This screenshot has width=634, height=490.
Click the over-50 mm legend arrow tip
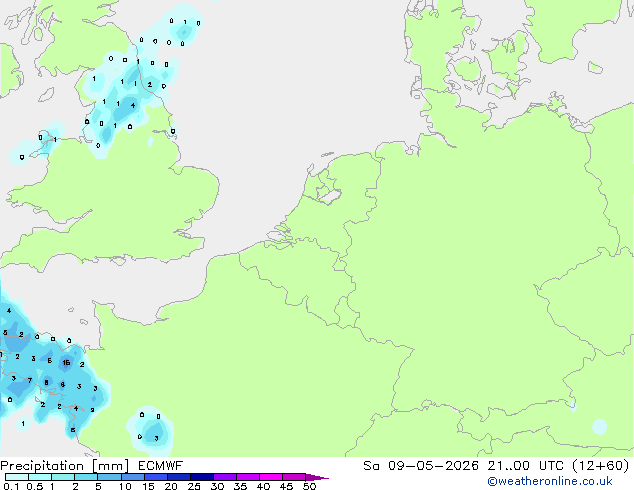[x=317, y=477]
